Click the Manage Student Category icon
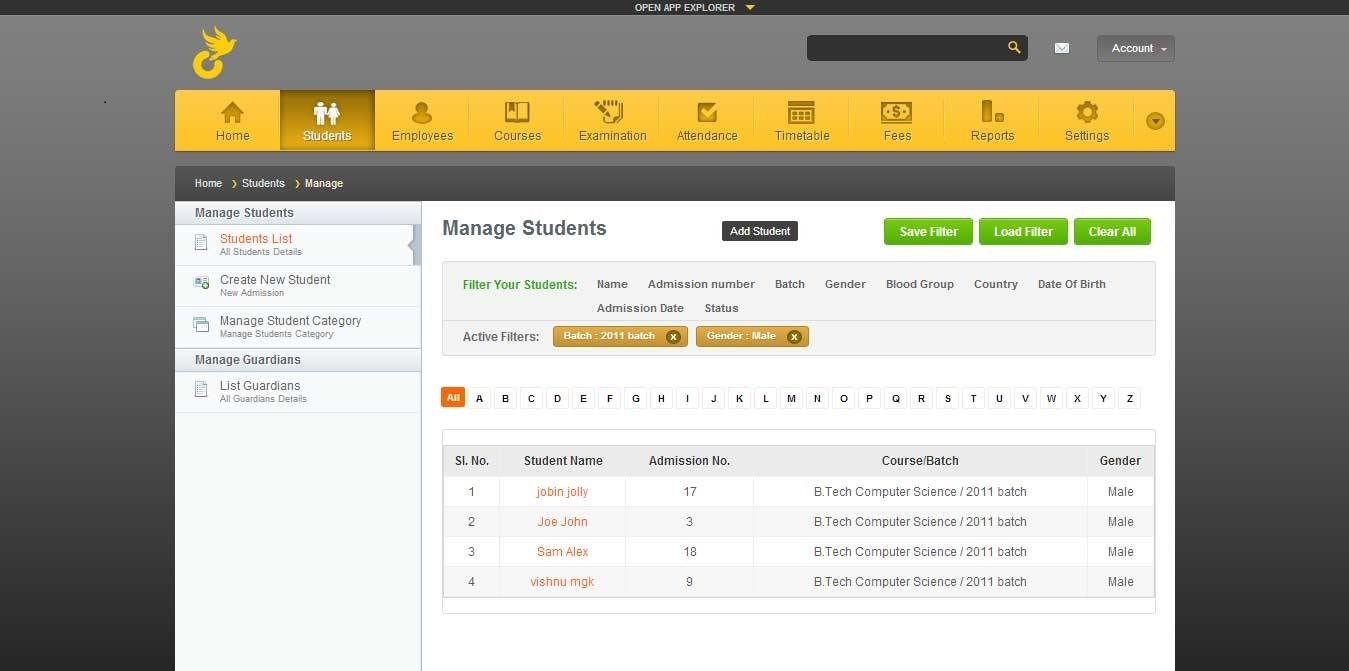The image size is (1349, 671). pyautogui.click(x=201, y=324)
